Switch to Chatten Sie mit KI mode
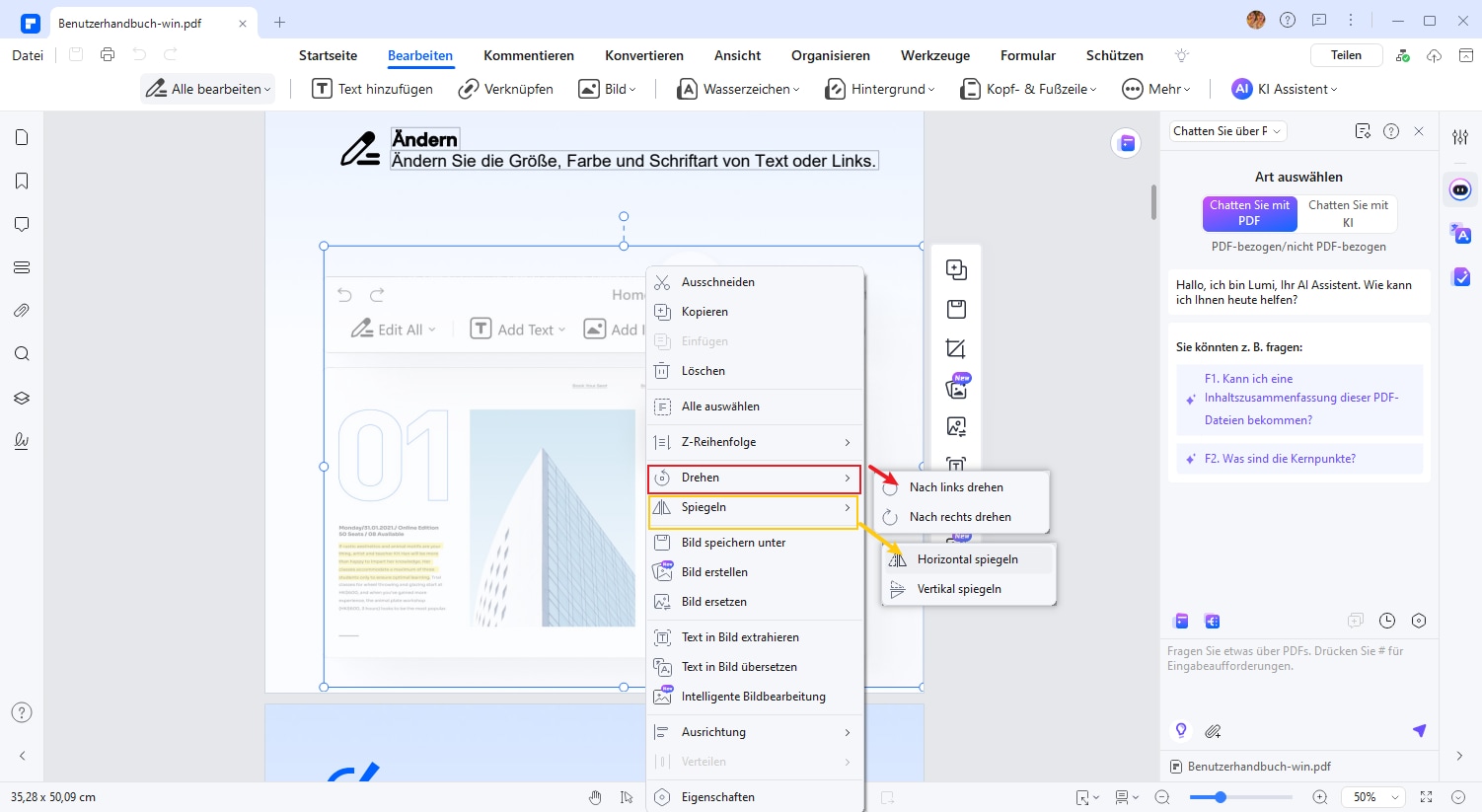Viewport: 1482px width, 812px height. click(1348, 213)
